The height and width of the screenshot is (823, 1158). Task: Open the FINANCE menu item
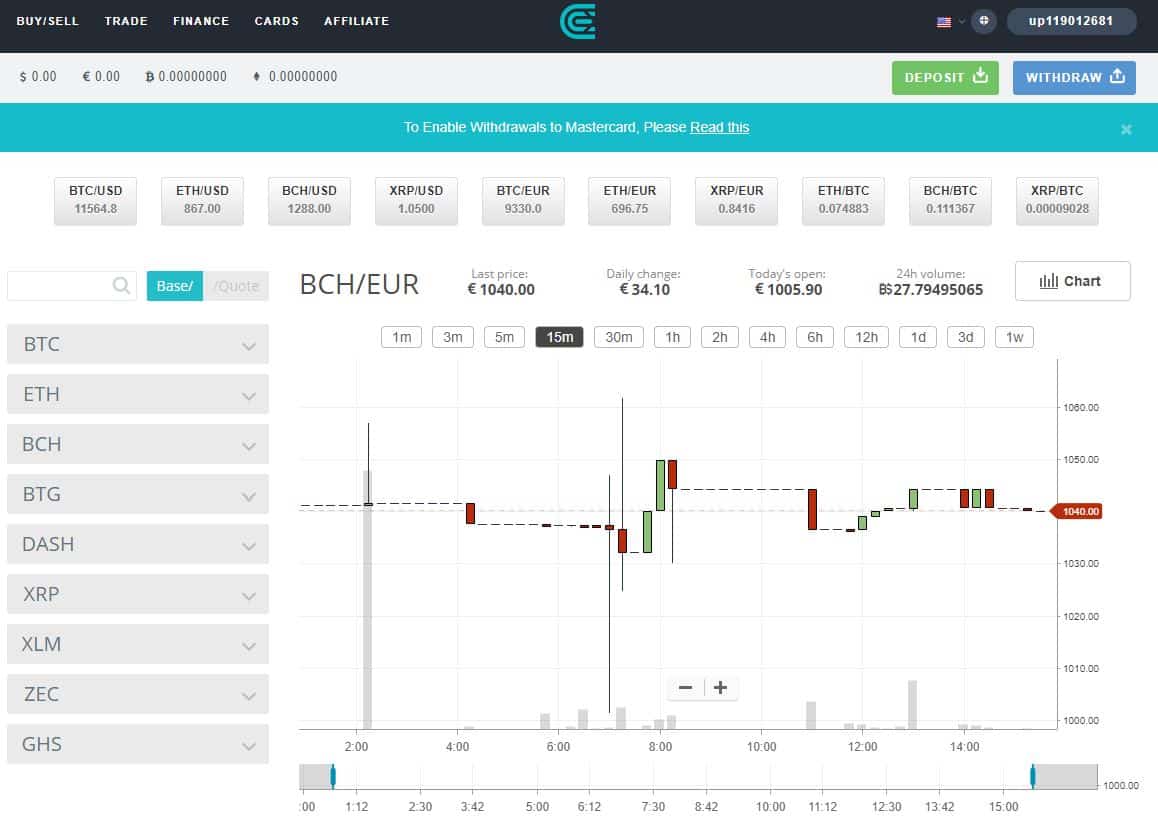[x=201, y=21]
